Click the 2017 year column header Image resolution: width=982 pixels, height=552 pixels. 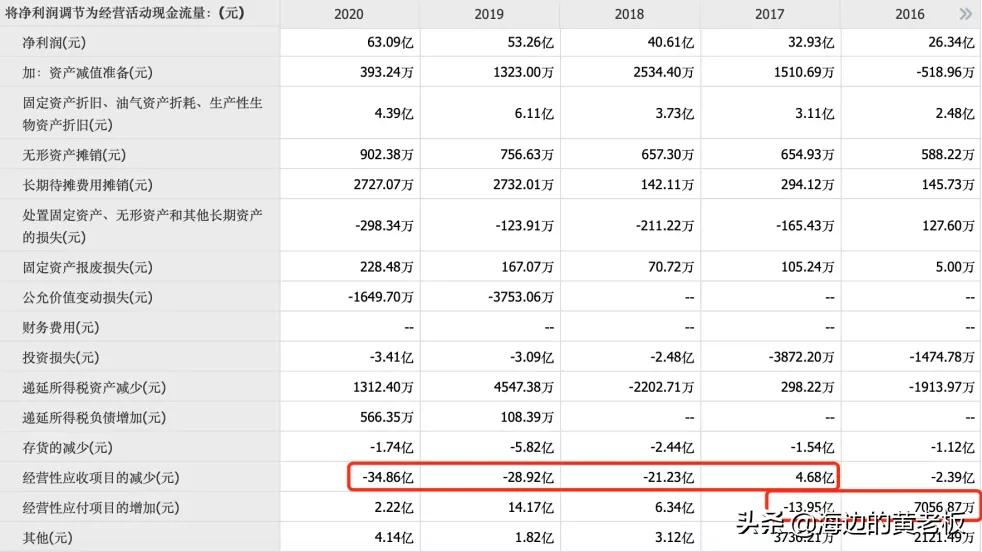click(x=770, y=14)
